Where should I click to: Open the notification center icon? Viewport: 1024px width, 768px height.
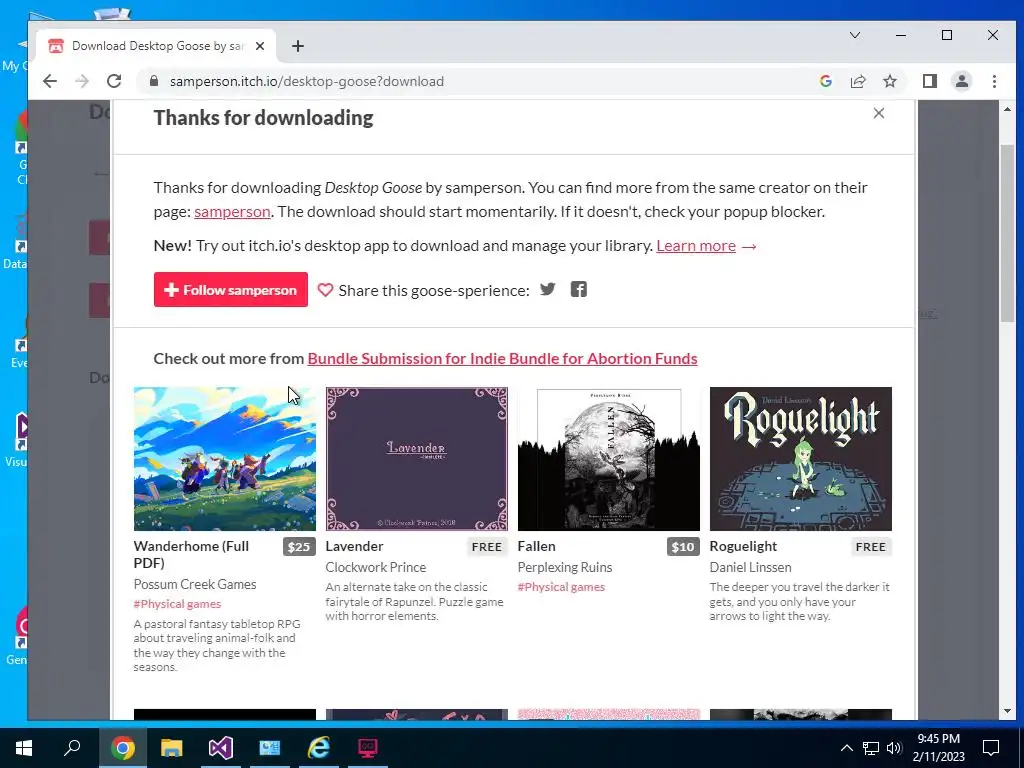991,748
